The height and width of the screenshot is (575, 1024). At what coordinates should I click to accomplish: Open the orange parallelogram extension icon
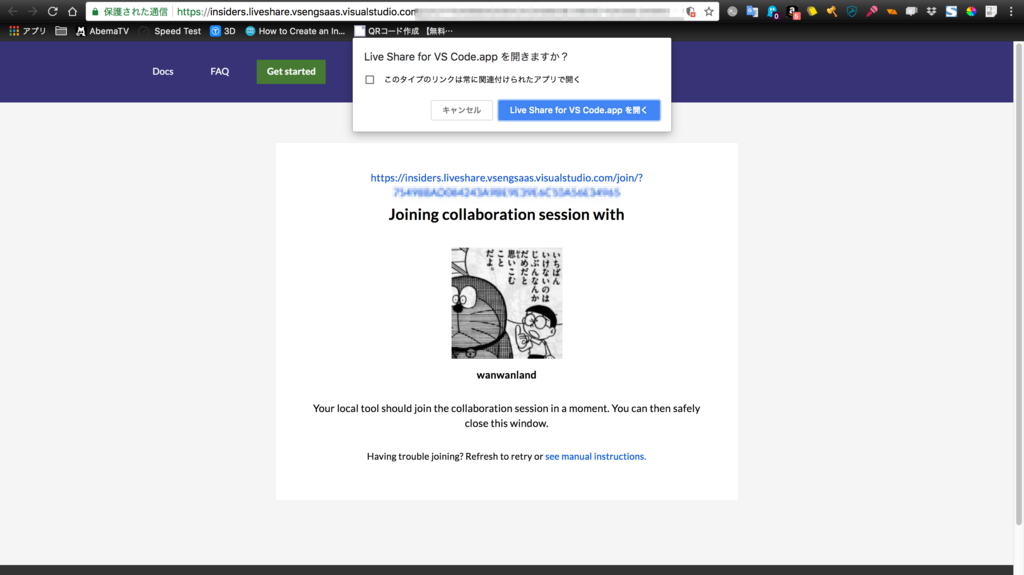coord(891,11)
